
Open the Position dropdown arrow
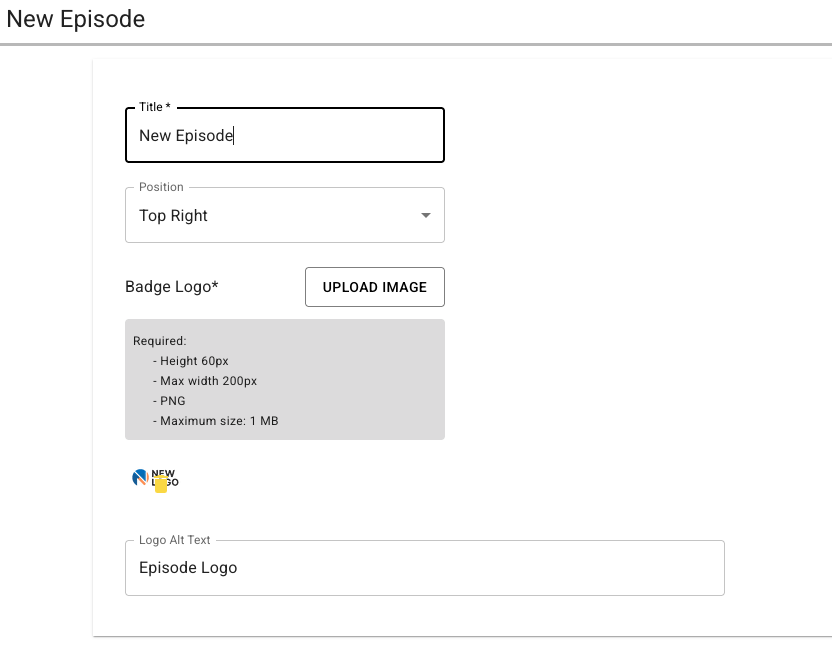point(426,215)
